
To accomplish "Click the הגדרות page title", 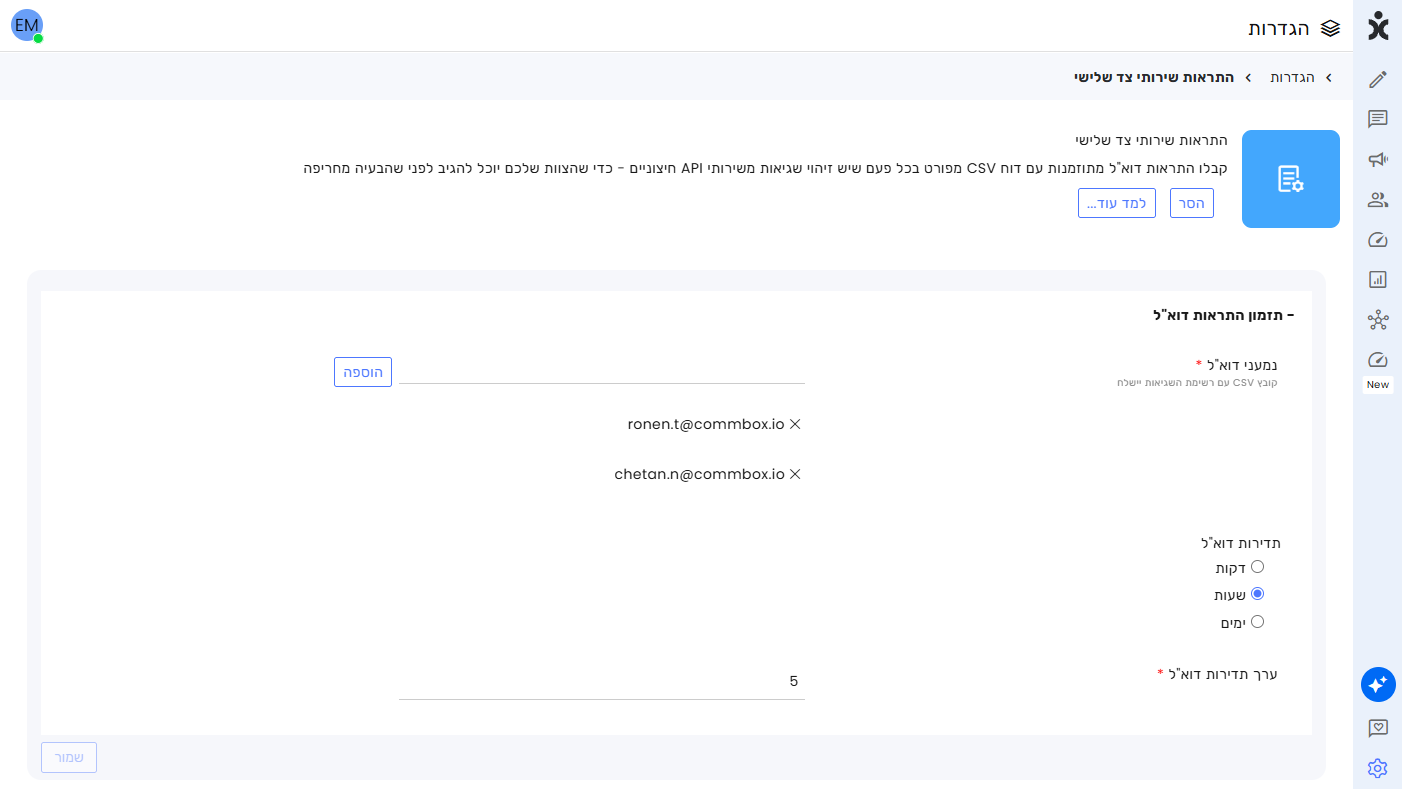I will click(x=1279, y=28).
